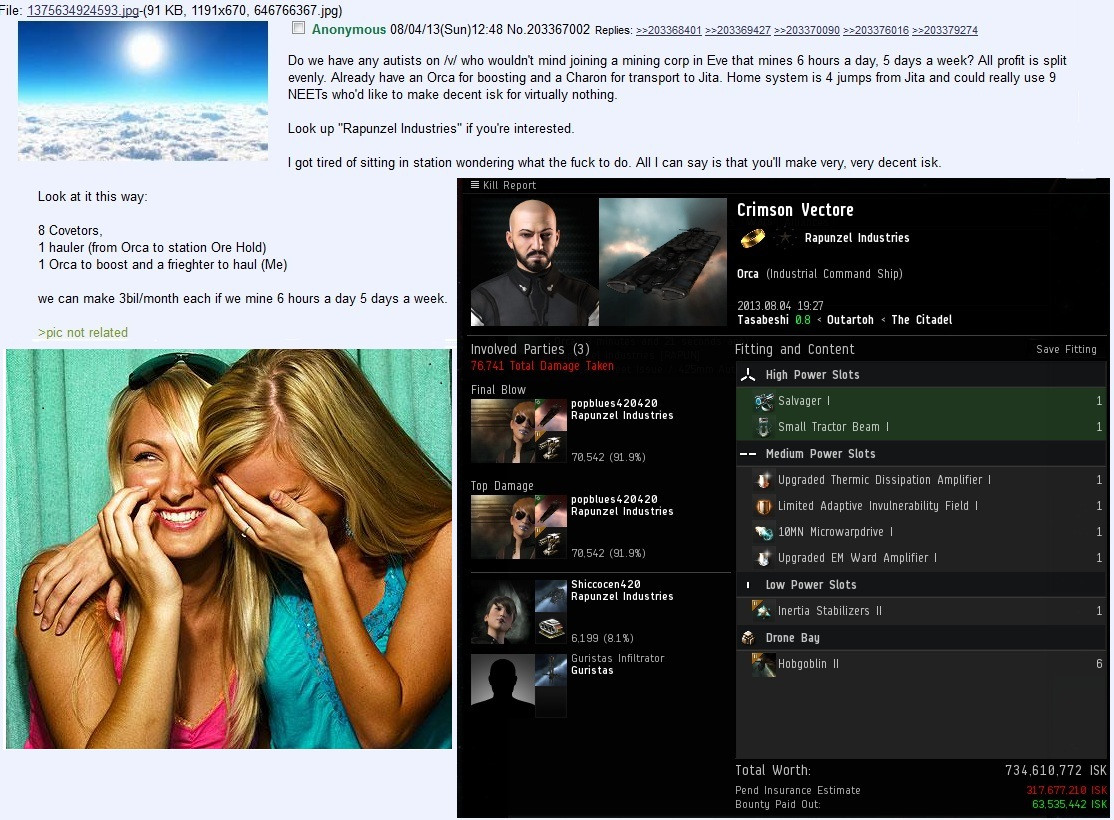Click Guristas Infiltrator silhouette portrait
Viewport: 1114px width, 820px height.
502,686
